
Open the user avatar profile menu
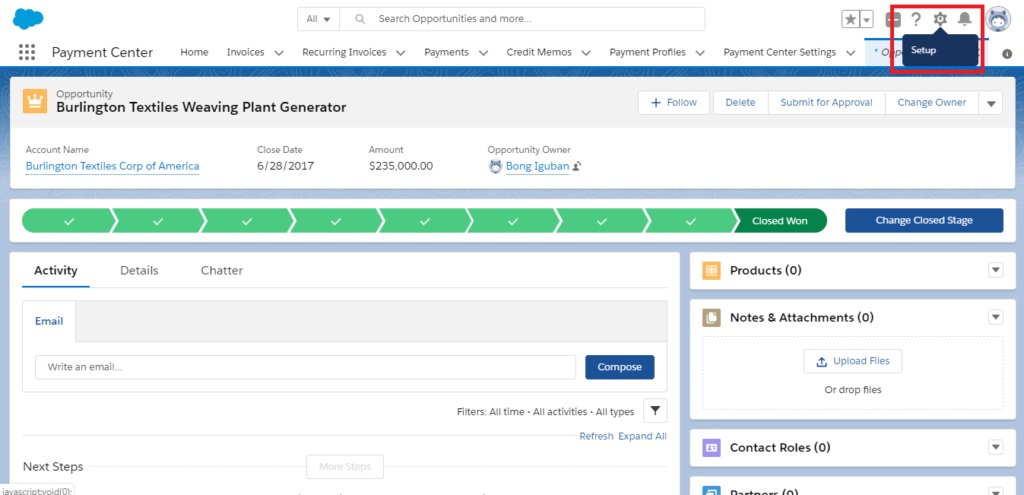point(998,20)
